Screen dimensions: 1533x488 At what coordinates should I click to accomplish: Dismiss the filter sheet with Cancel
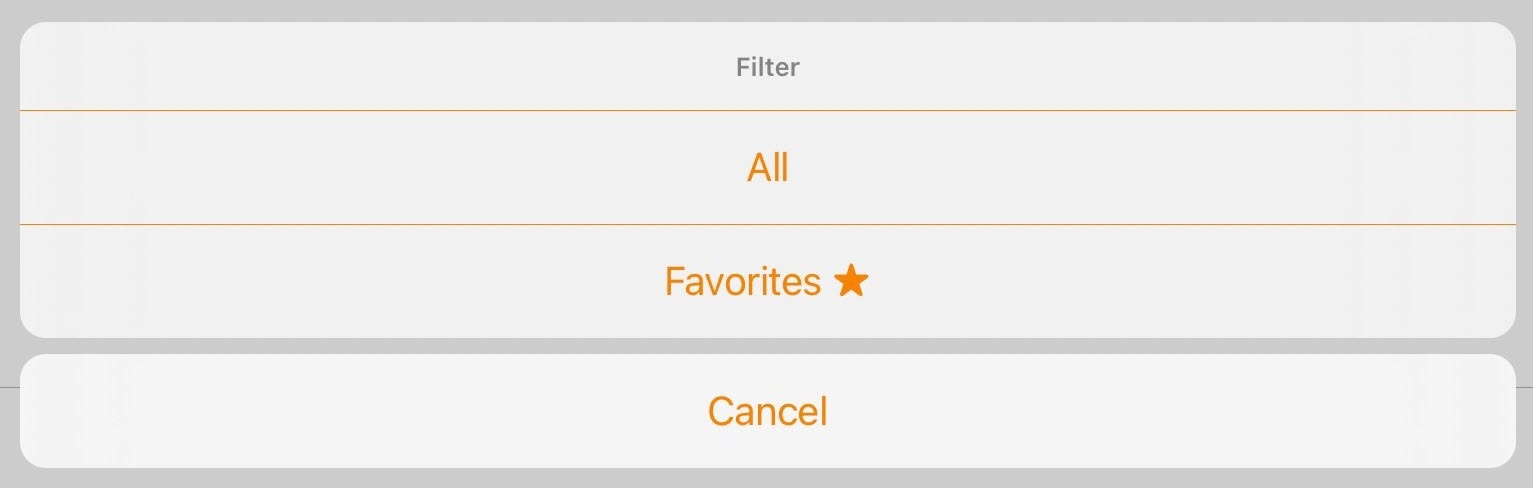tap(767, 411)
